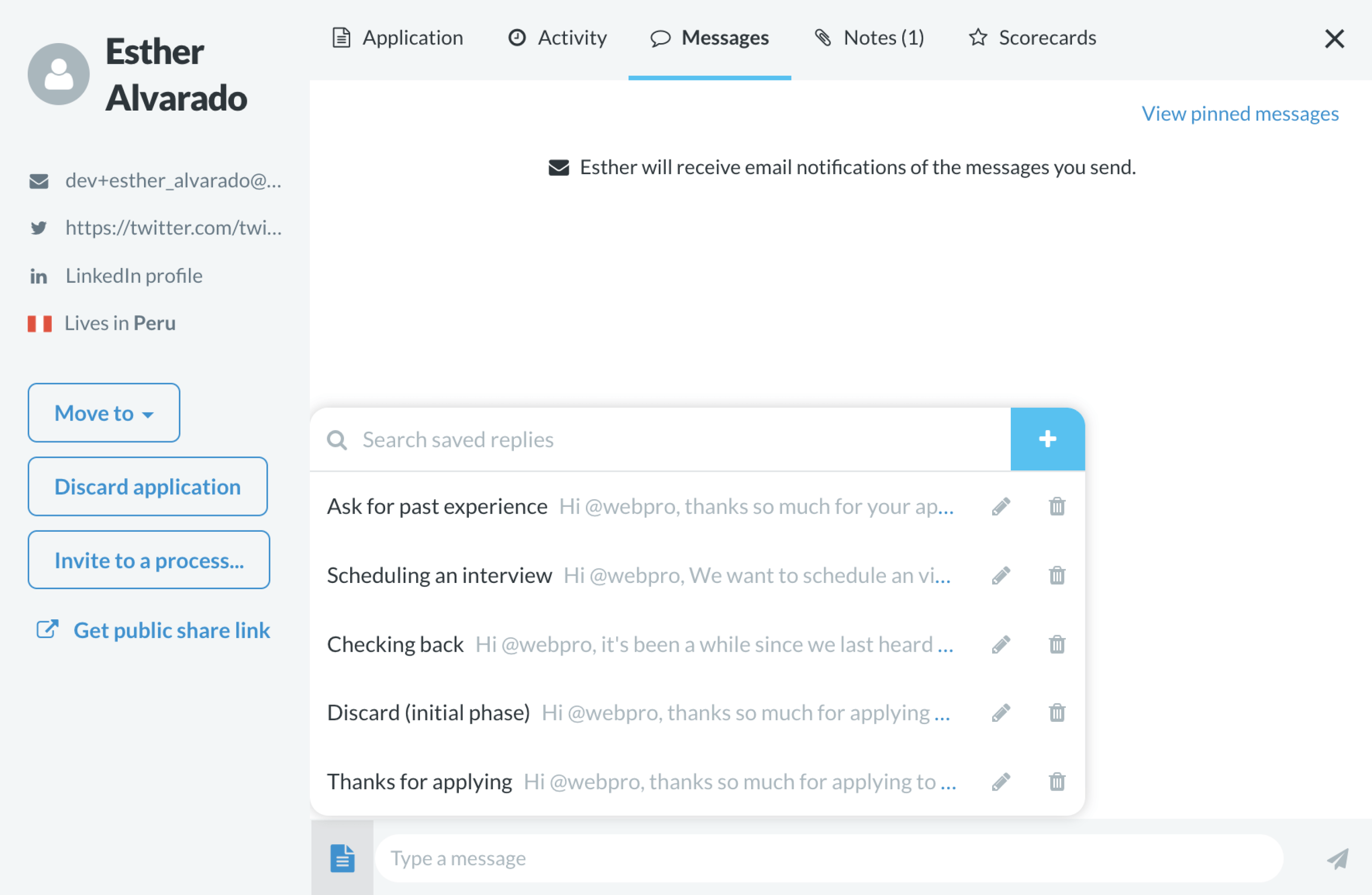Click the Discard application button

tap(147, 487)
